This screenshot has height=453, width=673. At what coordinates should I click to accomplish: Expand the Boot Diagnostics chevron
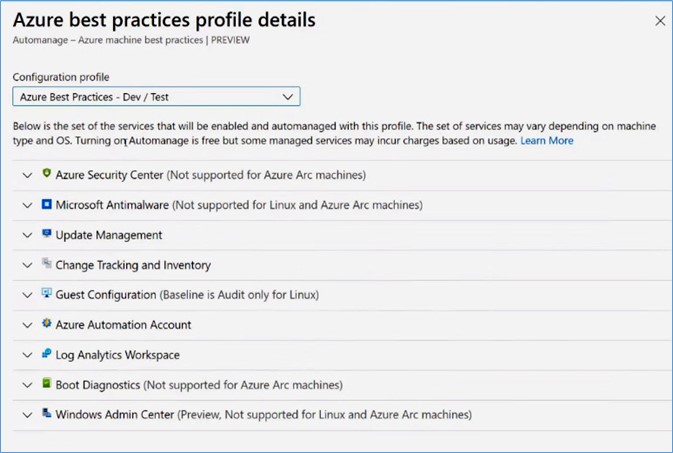point(27,385)
